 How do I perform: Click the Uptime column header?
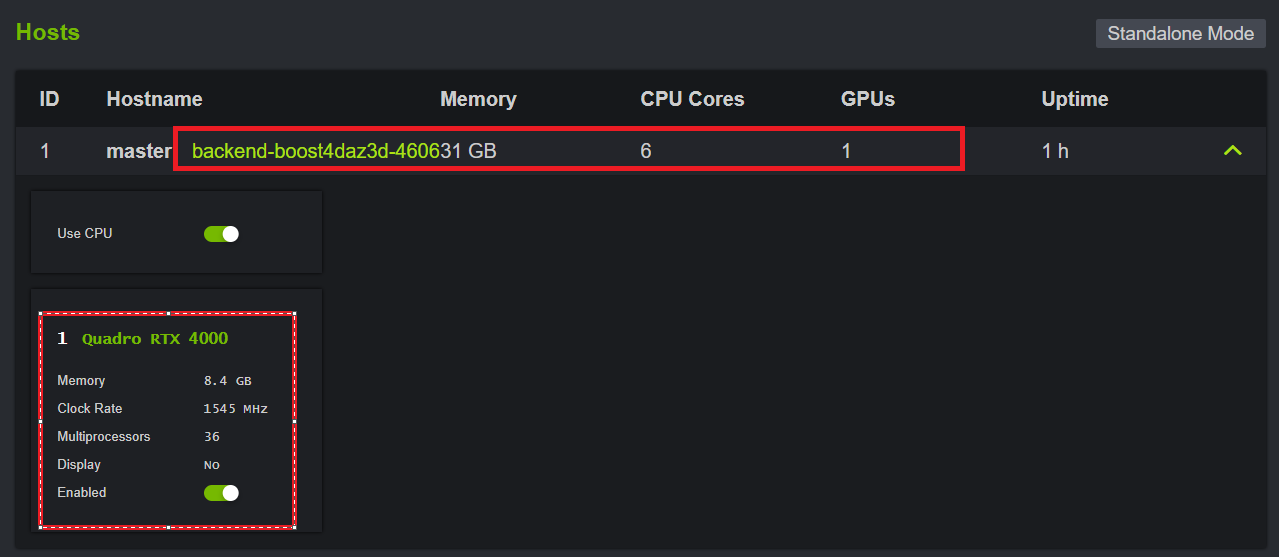[x=1074, y=99]
